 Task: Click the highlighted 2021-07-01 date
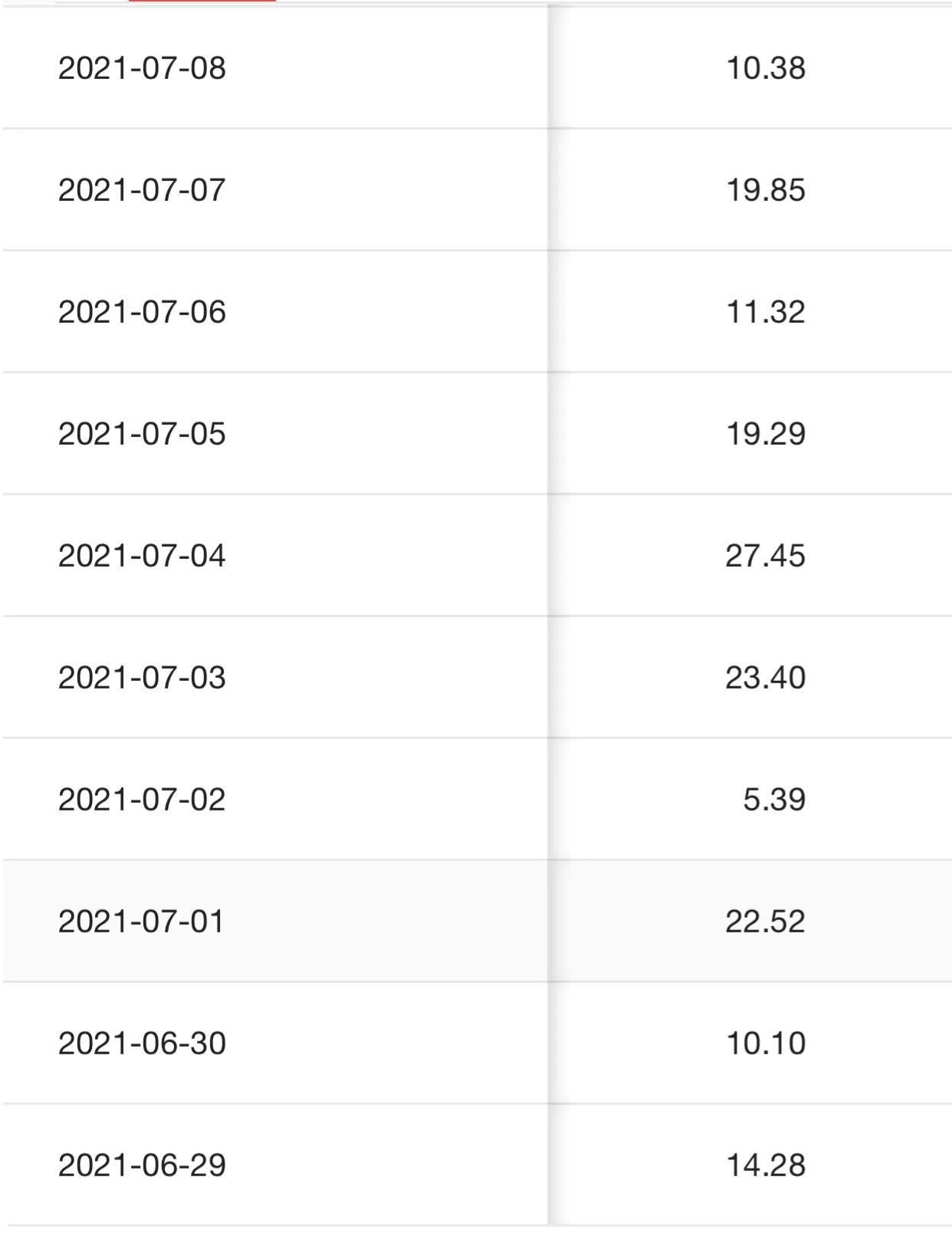click(x=142, y=921)
